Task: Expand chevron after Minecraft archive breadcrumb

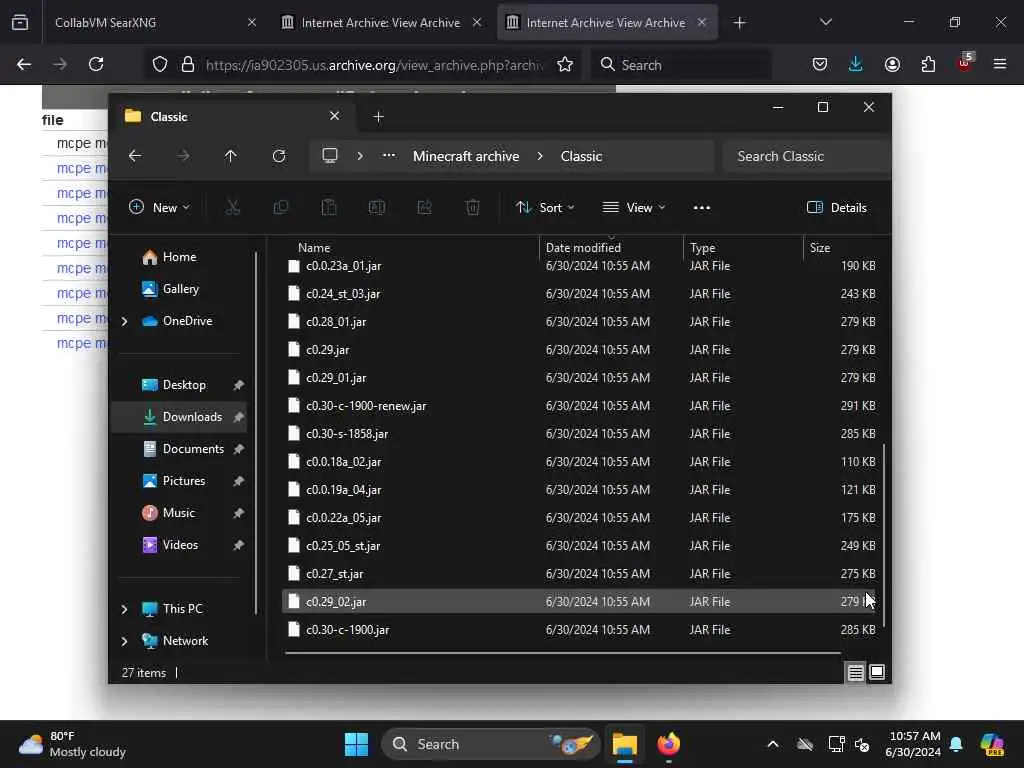Action: click(540, 156)
